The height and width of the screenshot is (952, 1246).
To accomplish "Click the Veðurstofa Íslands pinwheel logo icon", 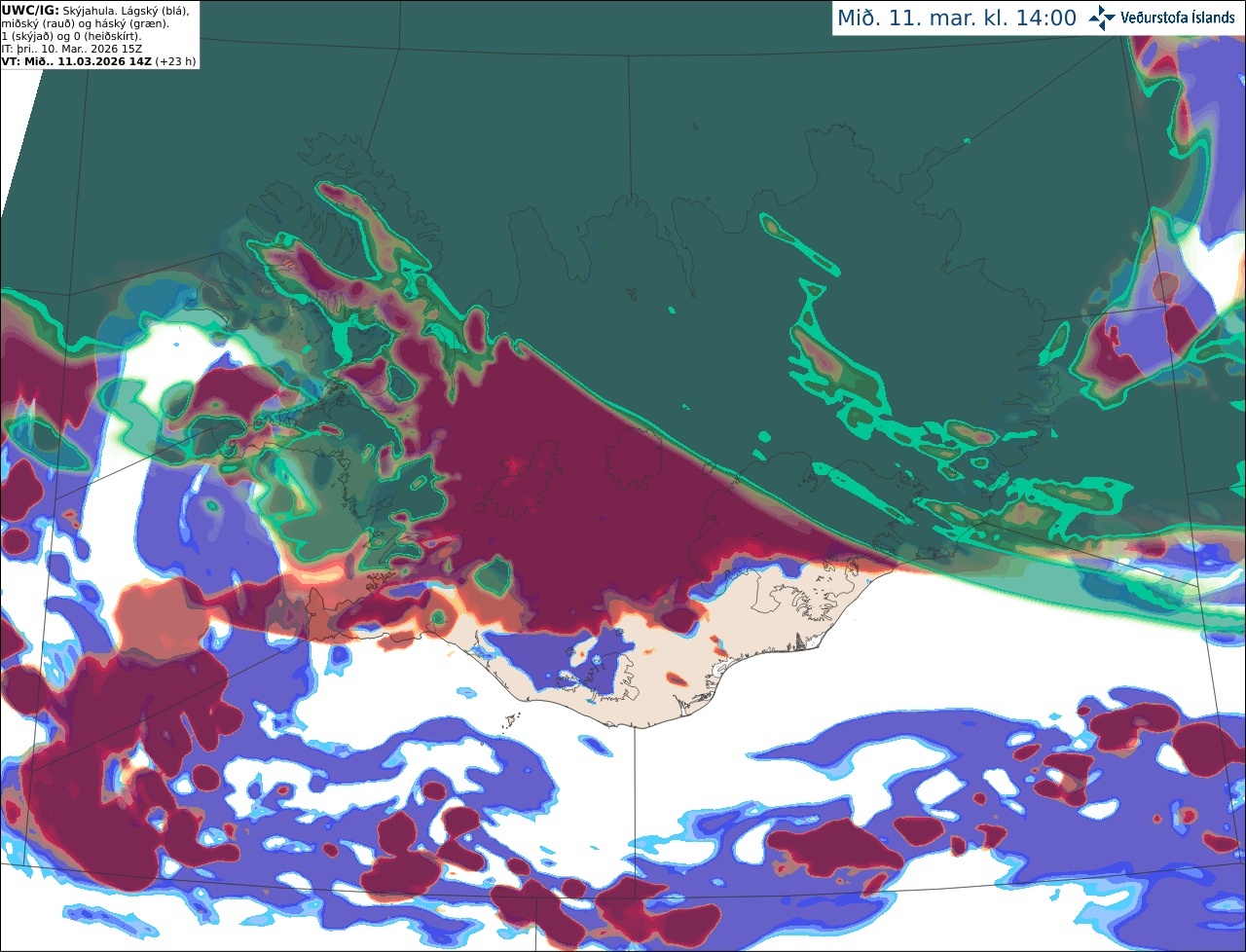I will click(1101, 18).
